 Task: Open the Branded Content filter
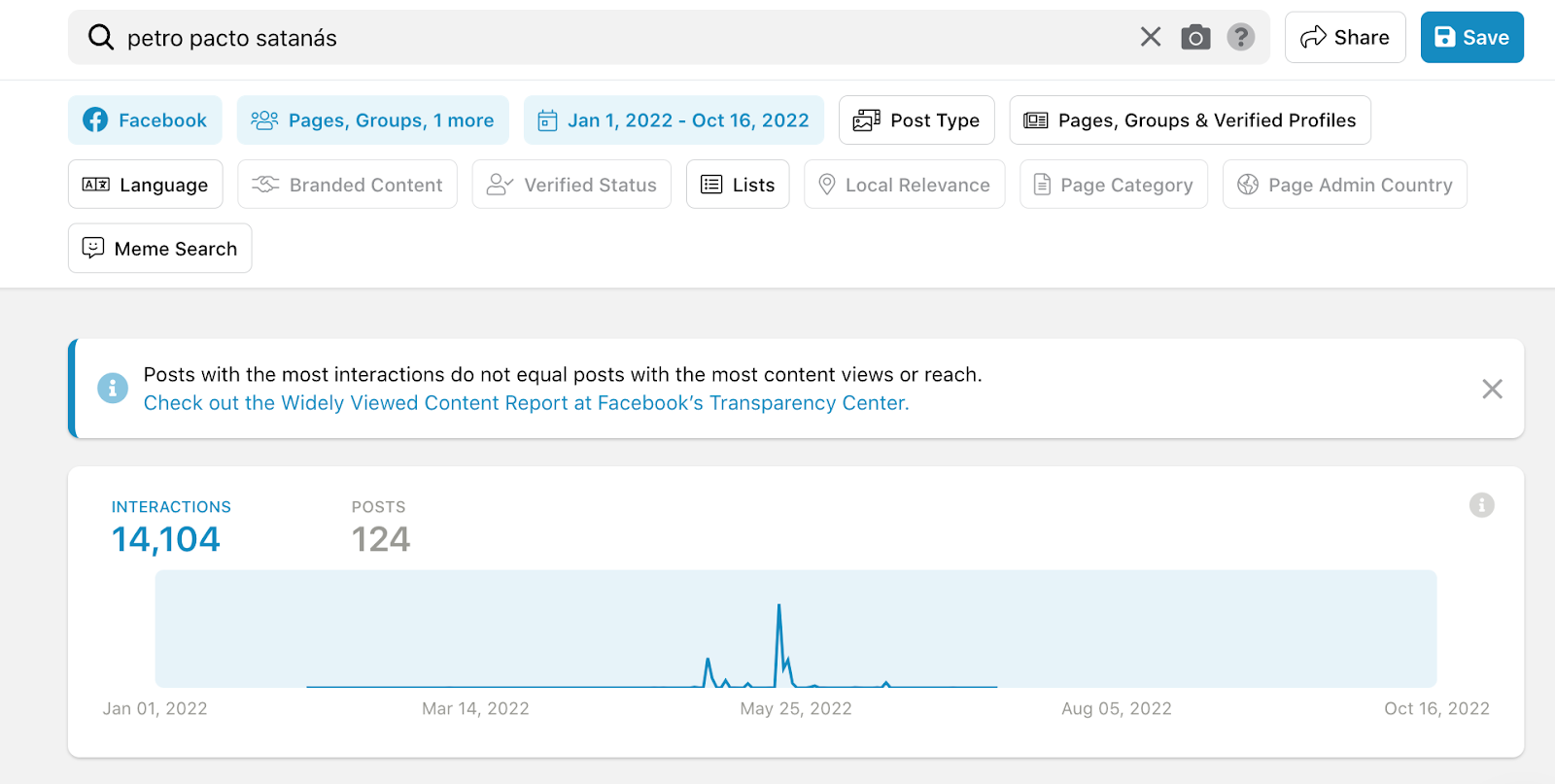click(x=347, y=185)
